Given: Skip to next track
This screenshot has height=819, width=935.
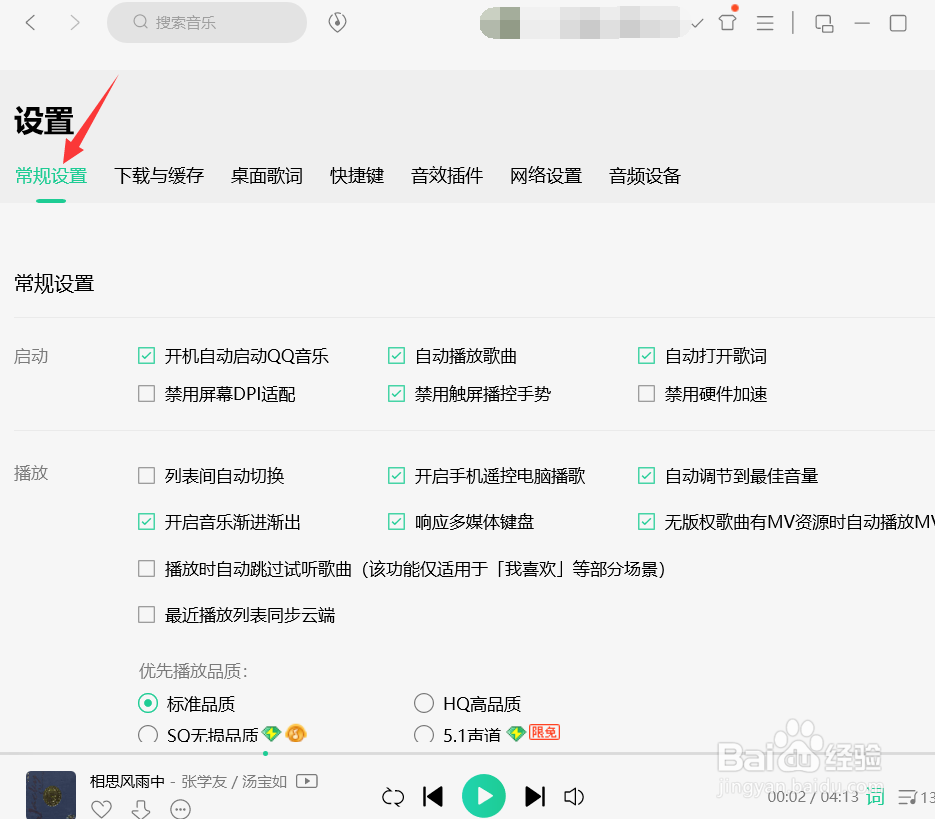Looking at the screenshot, I should [535, 796].
